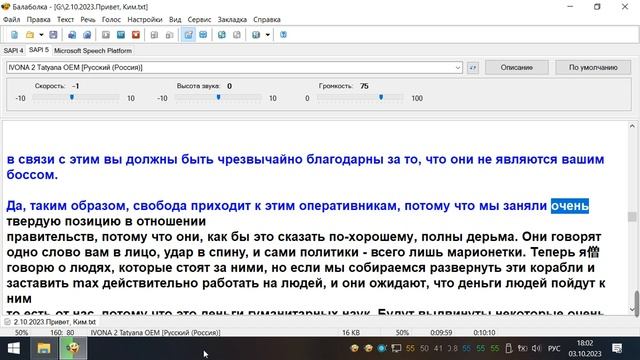Viewport: 640px width, 360px height.
Task: Open the Правка menu
Action: pos(38,20)
